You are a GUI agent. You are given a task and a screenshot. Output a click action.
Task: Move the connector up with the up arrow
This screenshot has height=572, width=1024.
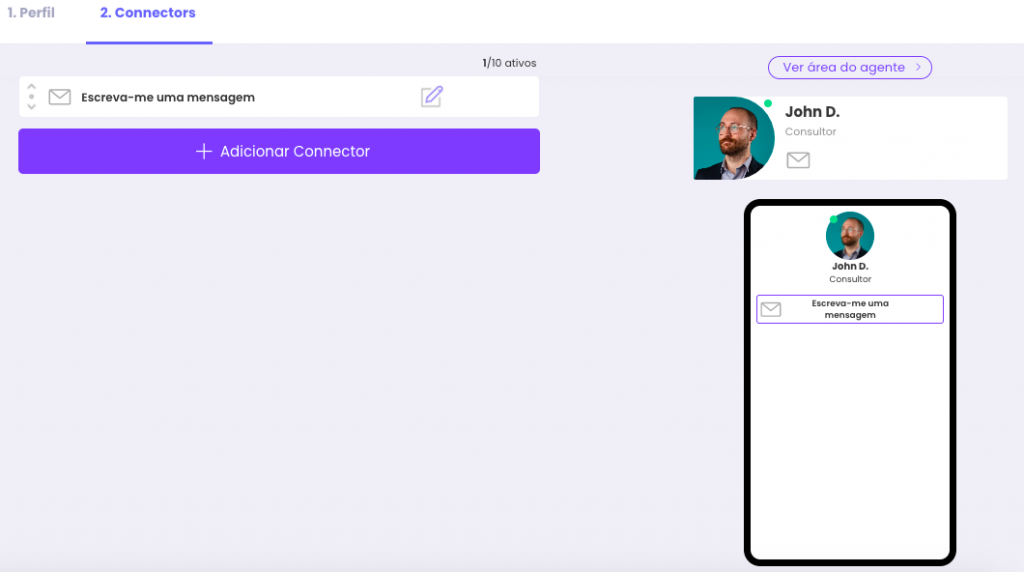point(32,87)
